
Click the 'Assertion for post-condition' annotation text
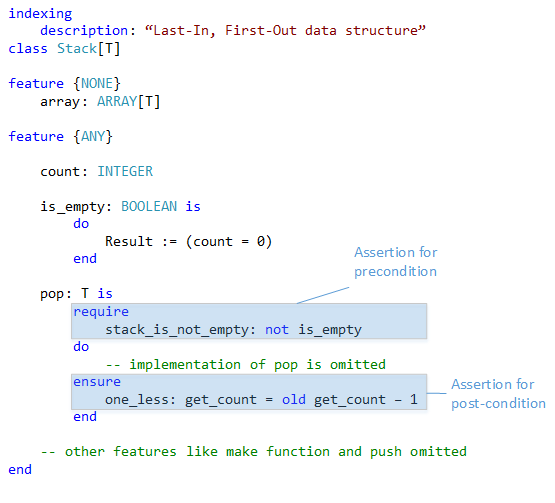tap(498, 394)
